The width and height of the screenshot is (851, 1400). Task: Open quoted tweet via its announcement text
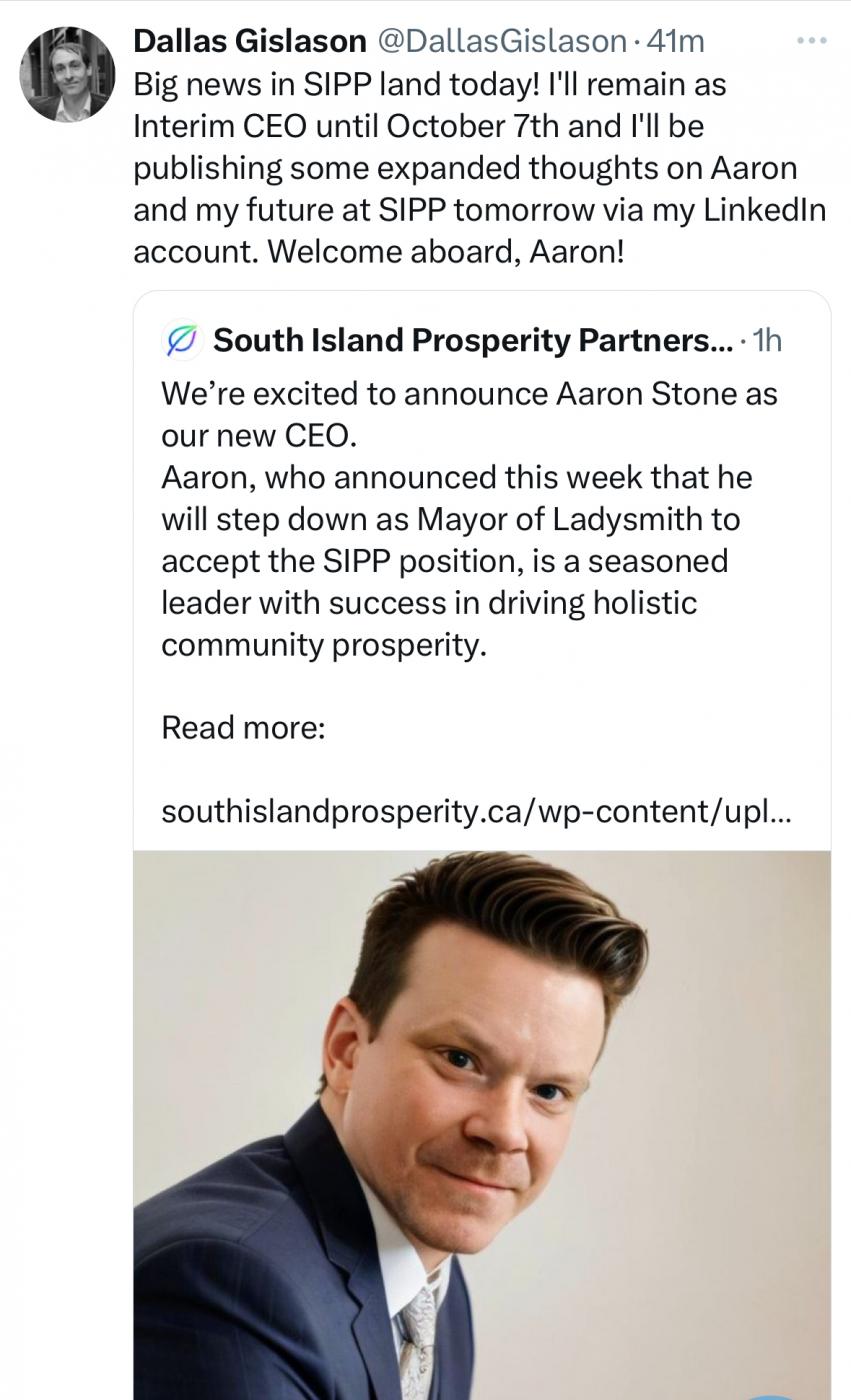coord(469,394)
